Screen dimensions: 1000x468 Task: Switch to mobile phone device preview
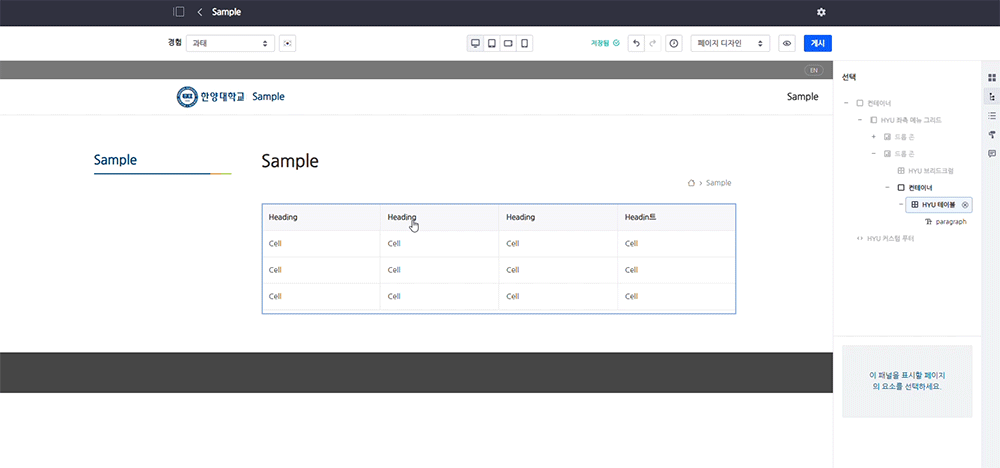[x=524, y=44]
